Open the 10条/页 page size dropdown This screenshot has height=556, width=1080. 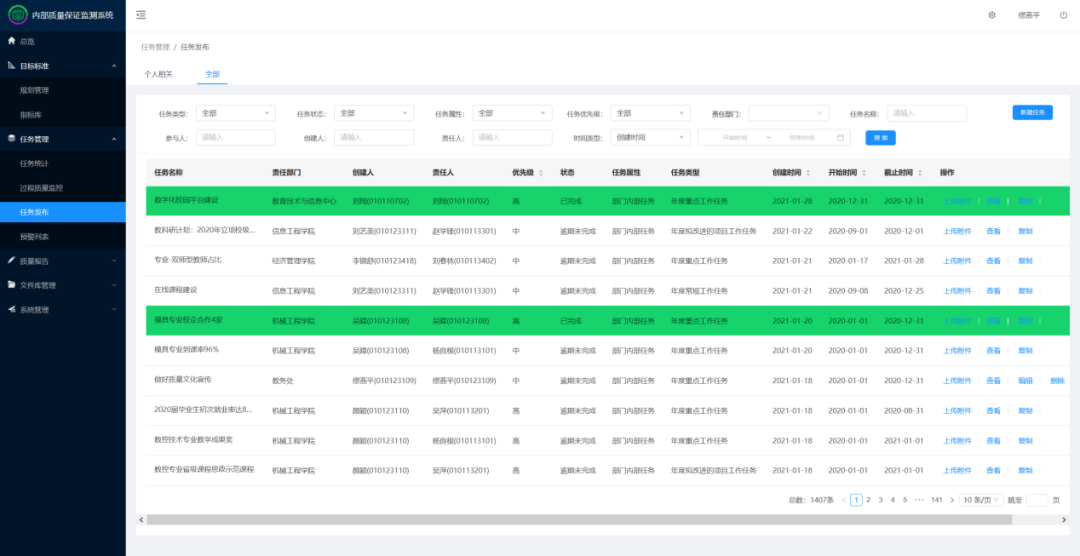pyautogui.click(x=981, y=500)
